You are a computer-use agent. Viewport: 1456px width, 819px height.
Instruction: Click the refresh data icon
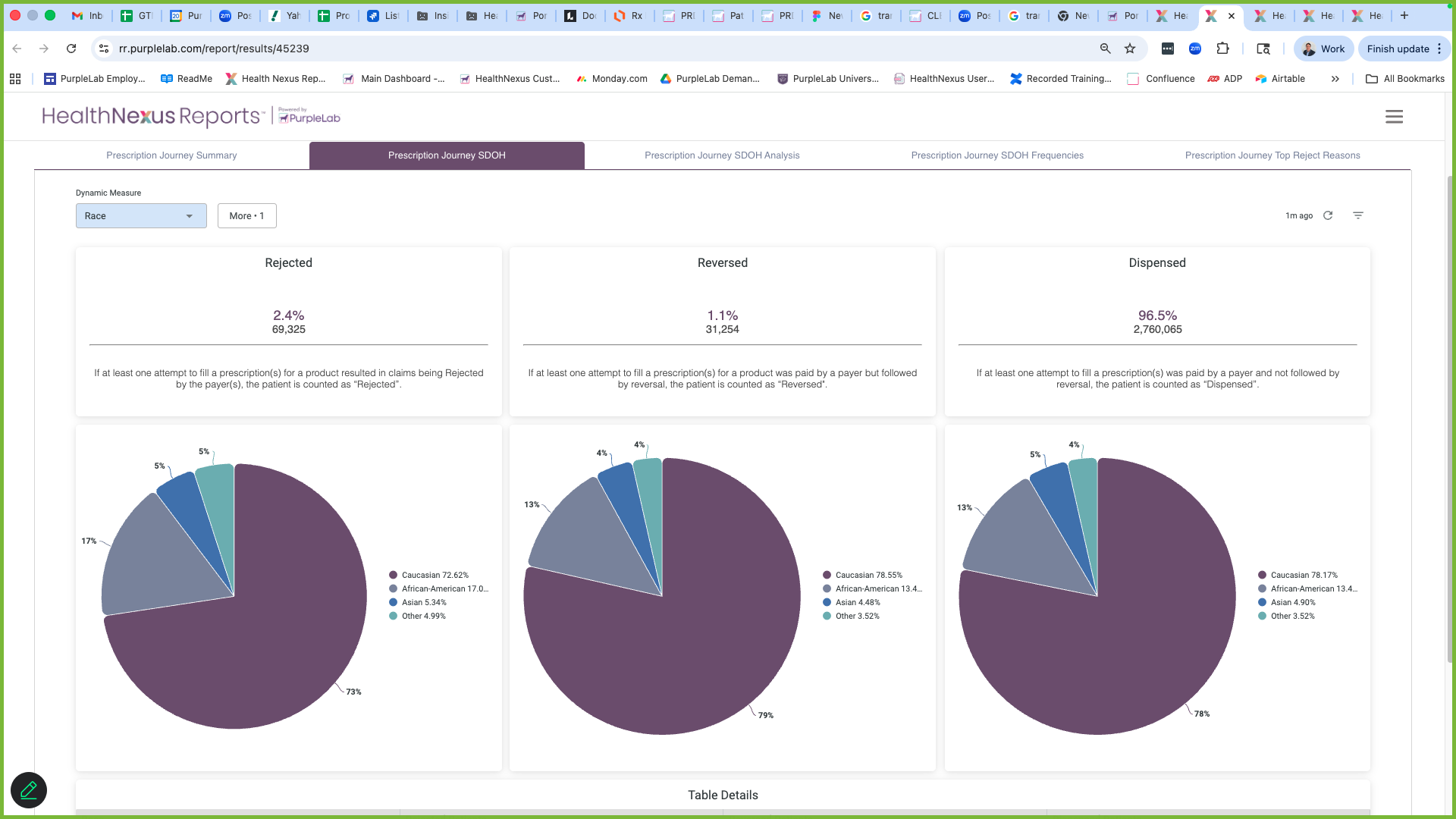pos(1328,215)
